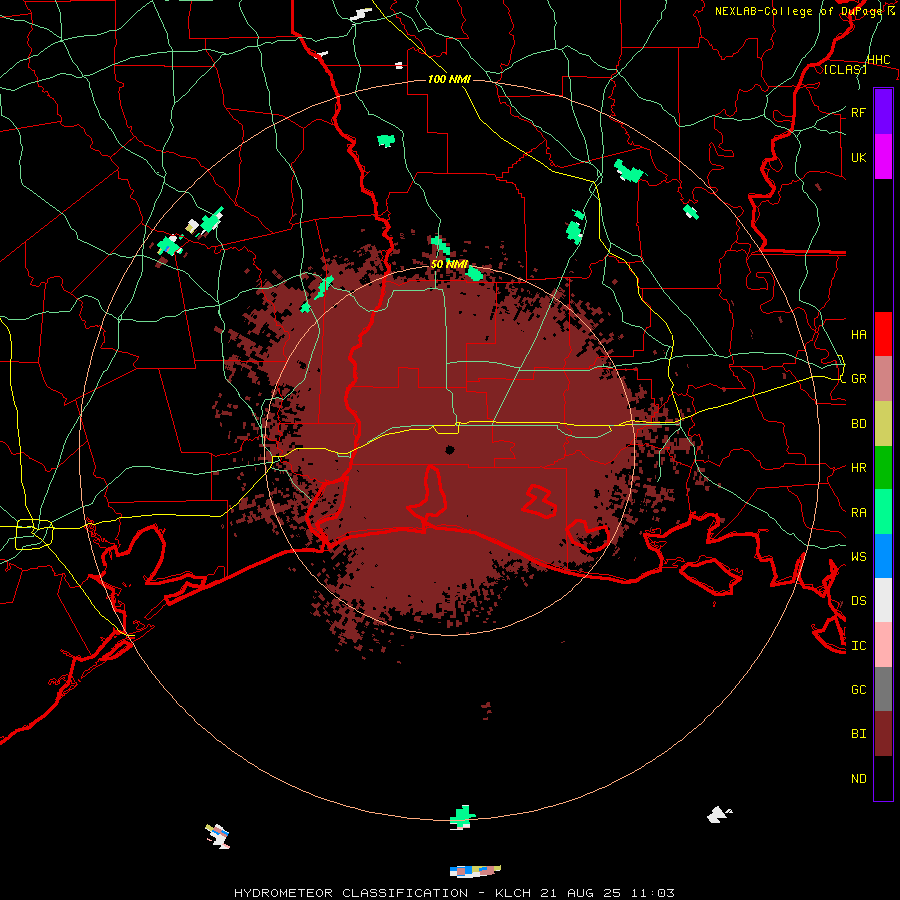
Task: Click the IC legend label
Action: point(858,645)
